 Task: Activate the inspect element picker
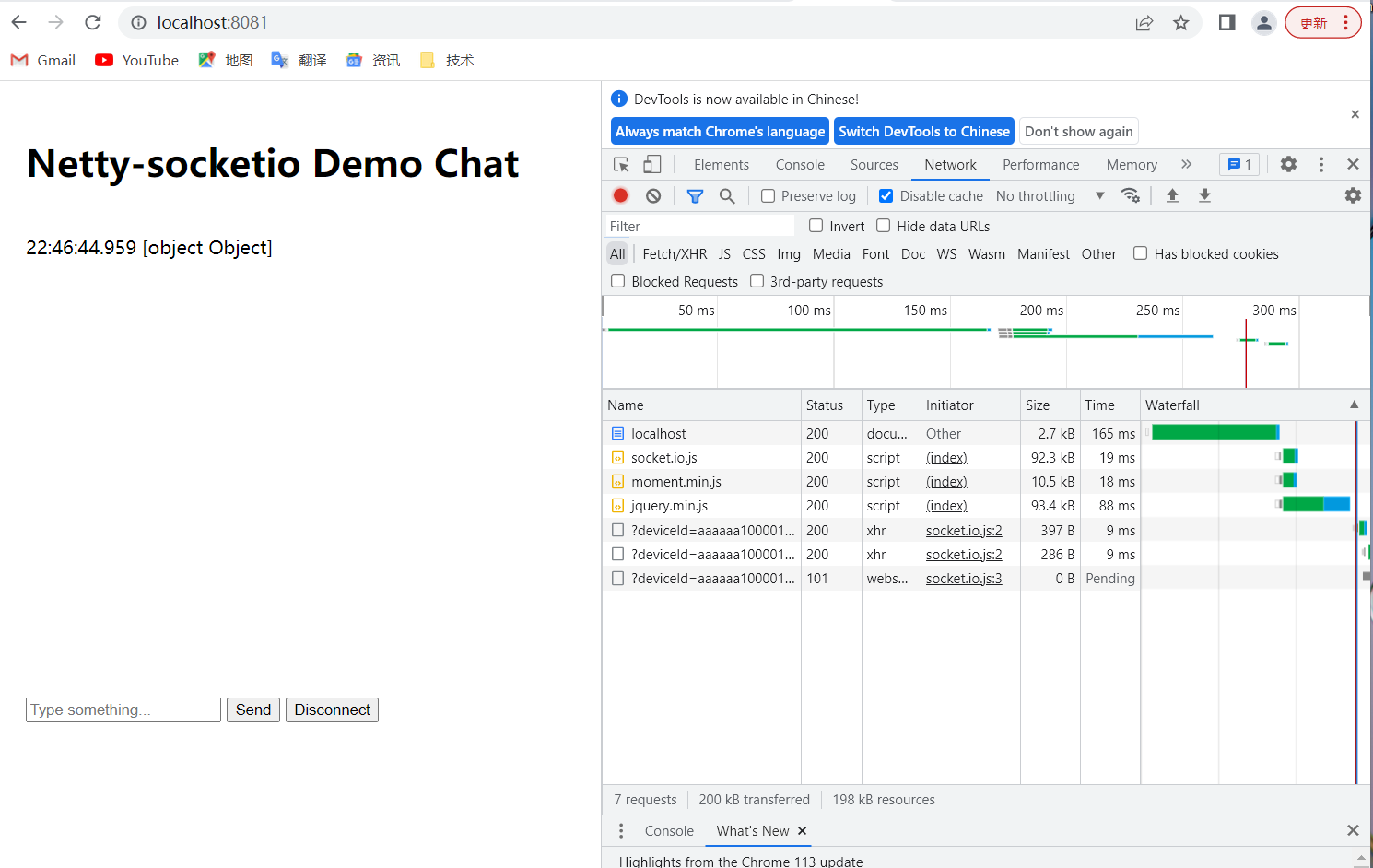(x=621, y=164)
